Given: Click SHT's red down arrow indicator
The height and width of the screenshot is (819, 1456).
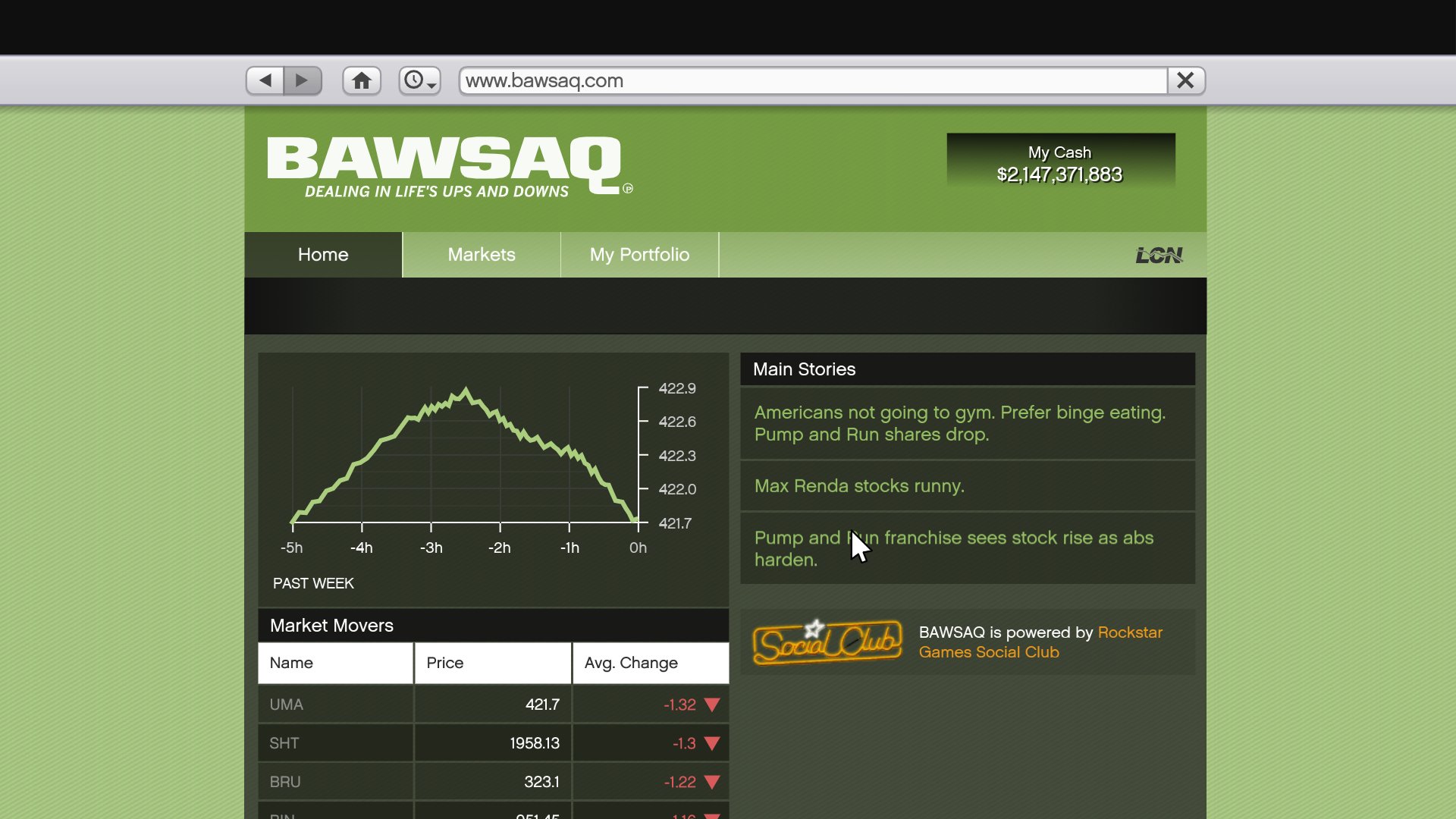Looking at the screenshot, I should point(712,744).
